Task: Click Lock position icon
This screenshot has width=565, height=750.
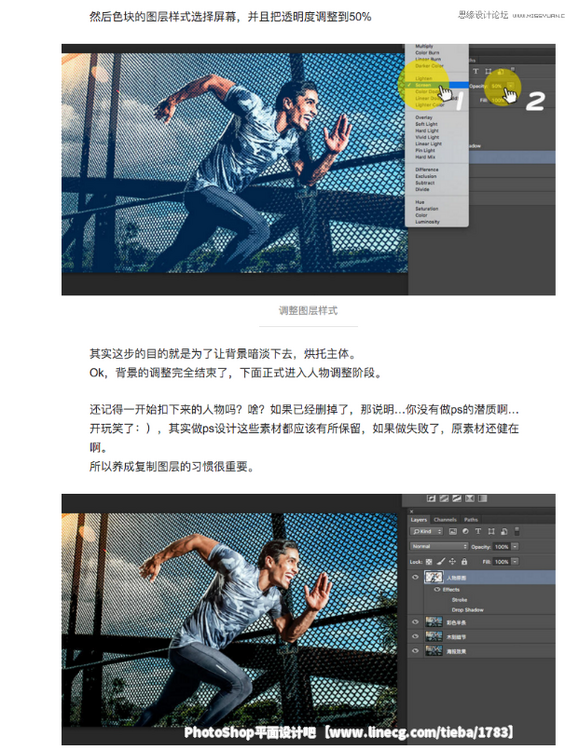Action: [452, 562]
